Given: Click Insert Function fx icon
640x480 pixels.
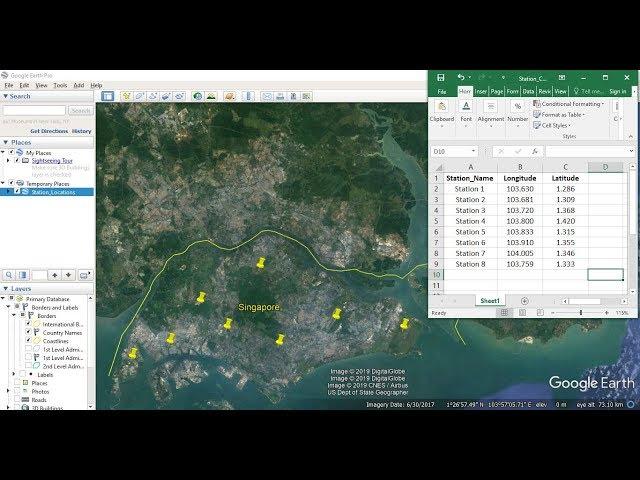Looking at the screenshot, I should pos(534,151).
